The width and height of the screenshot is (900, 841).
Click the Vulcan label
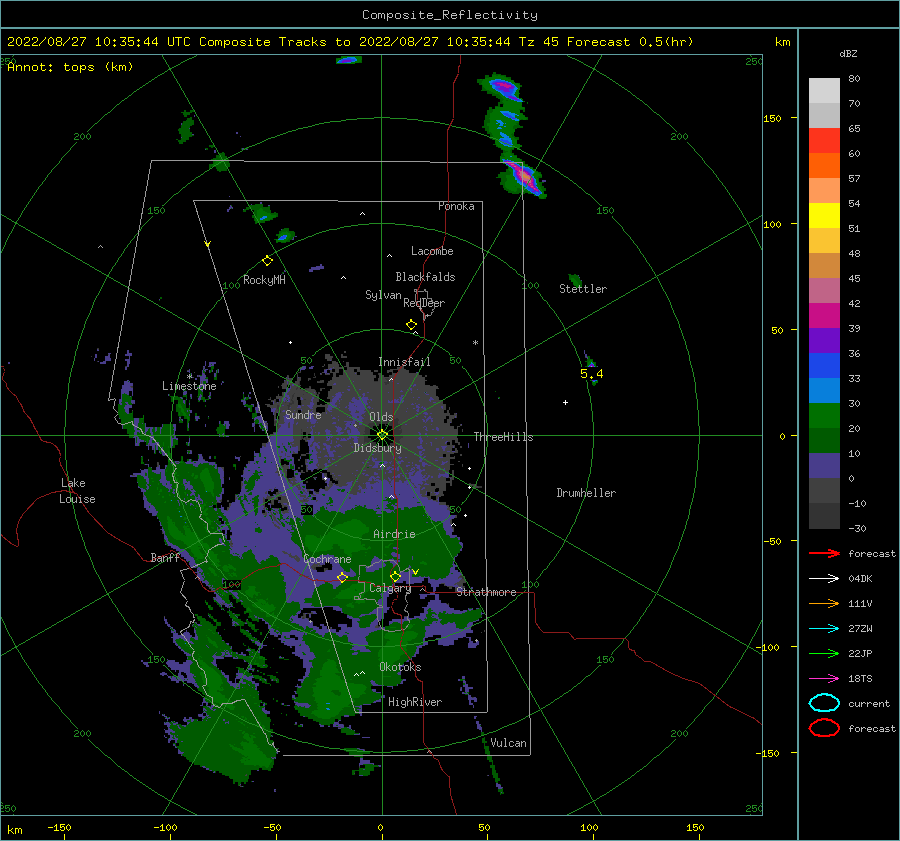pyautogui.click(x=509, y=743)
